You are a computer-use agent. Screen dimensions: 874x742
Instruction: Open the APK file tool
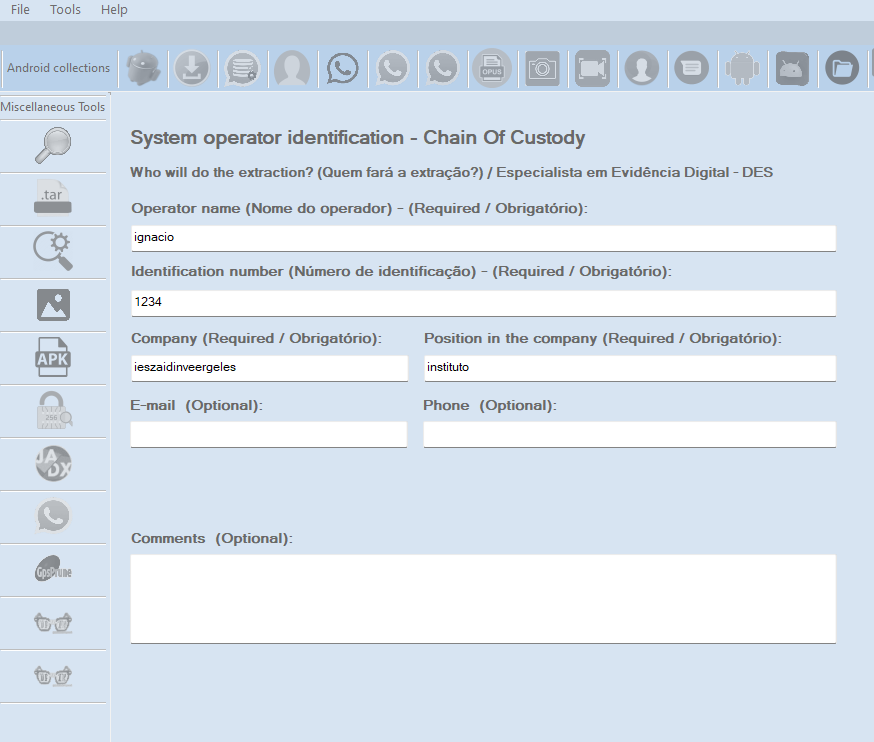coord(53,357)
